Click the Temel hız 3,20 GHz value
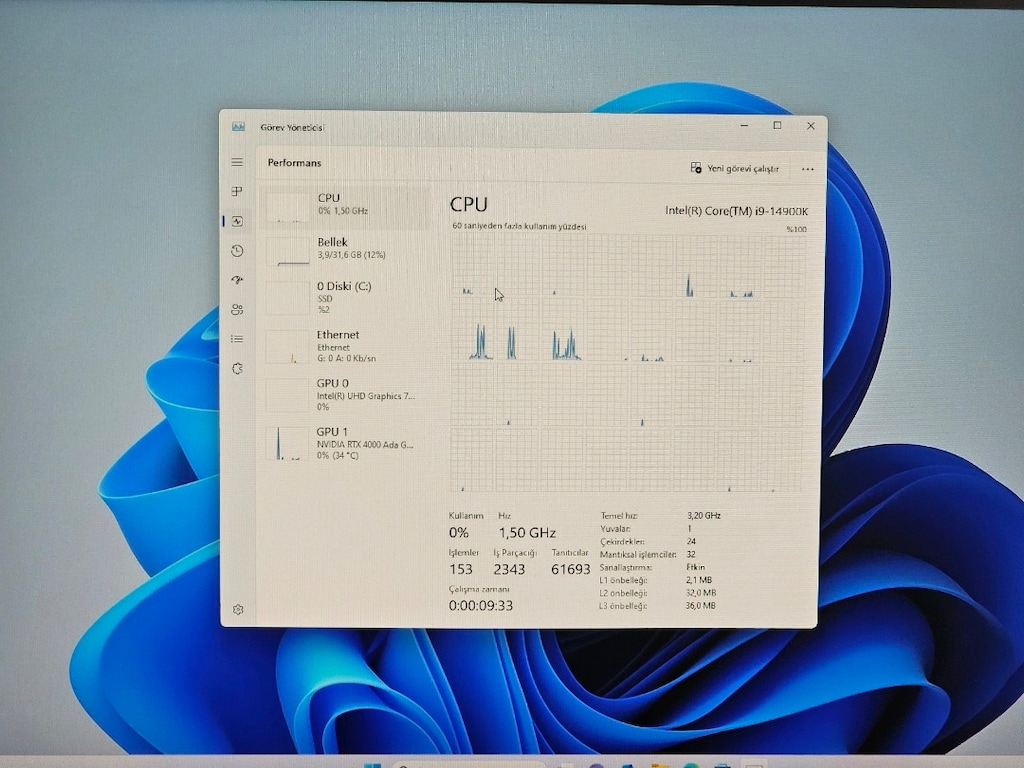1024x768 pixels. pyautogui.click(x=703, y=515)
